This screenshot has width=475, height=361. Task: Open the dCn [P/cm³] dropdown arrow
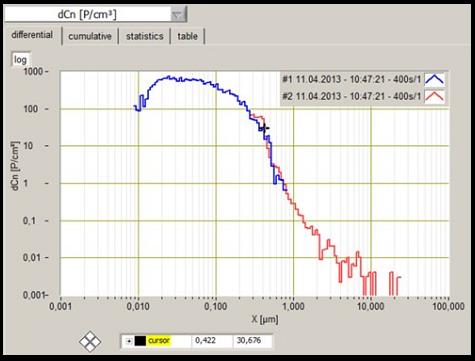pyautogui.click(x=178, y=15)
